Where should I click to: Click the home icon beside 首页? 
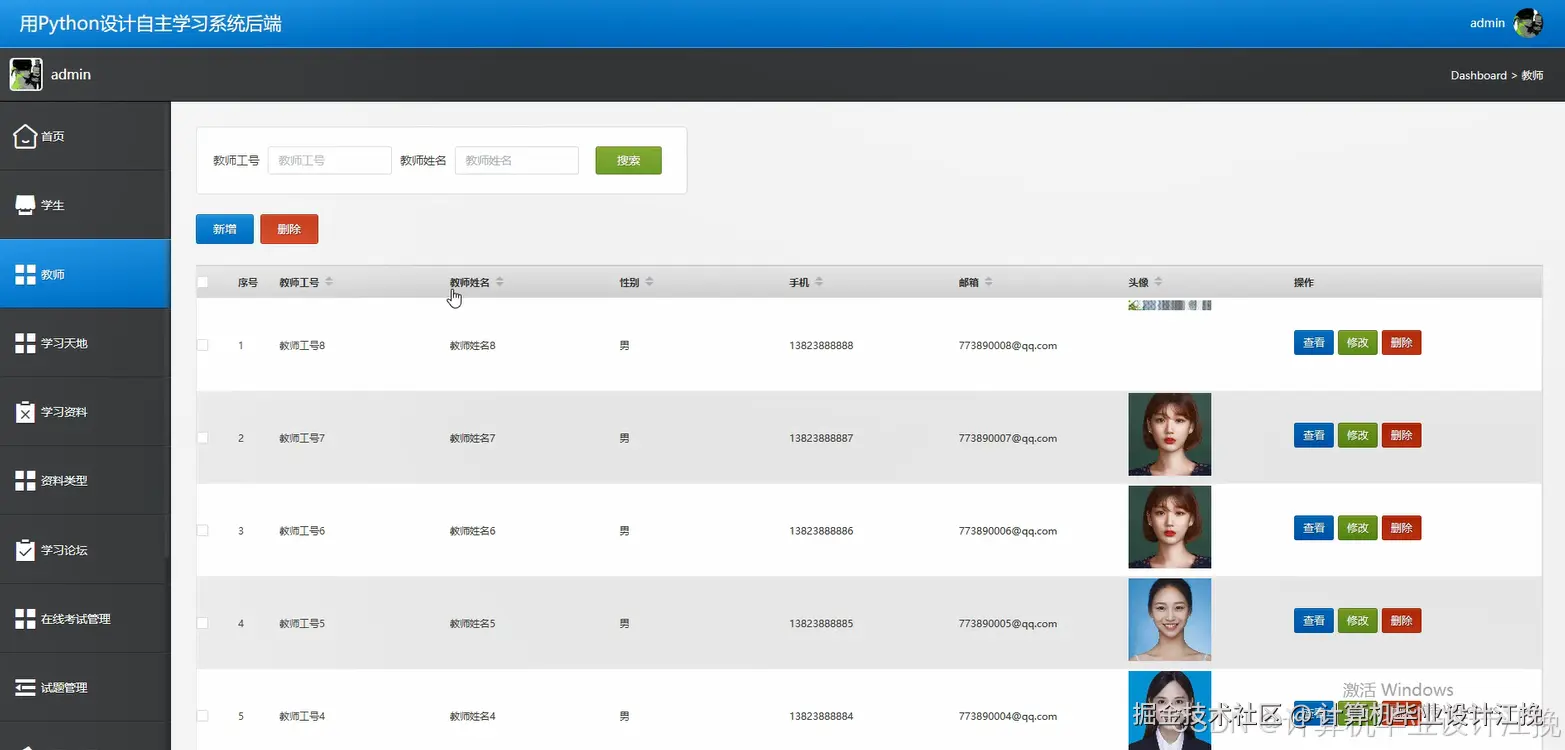(x=25, y=136)
